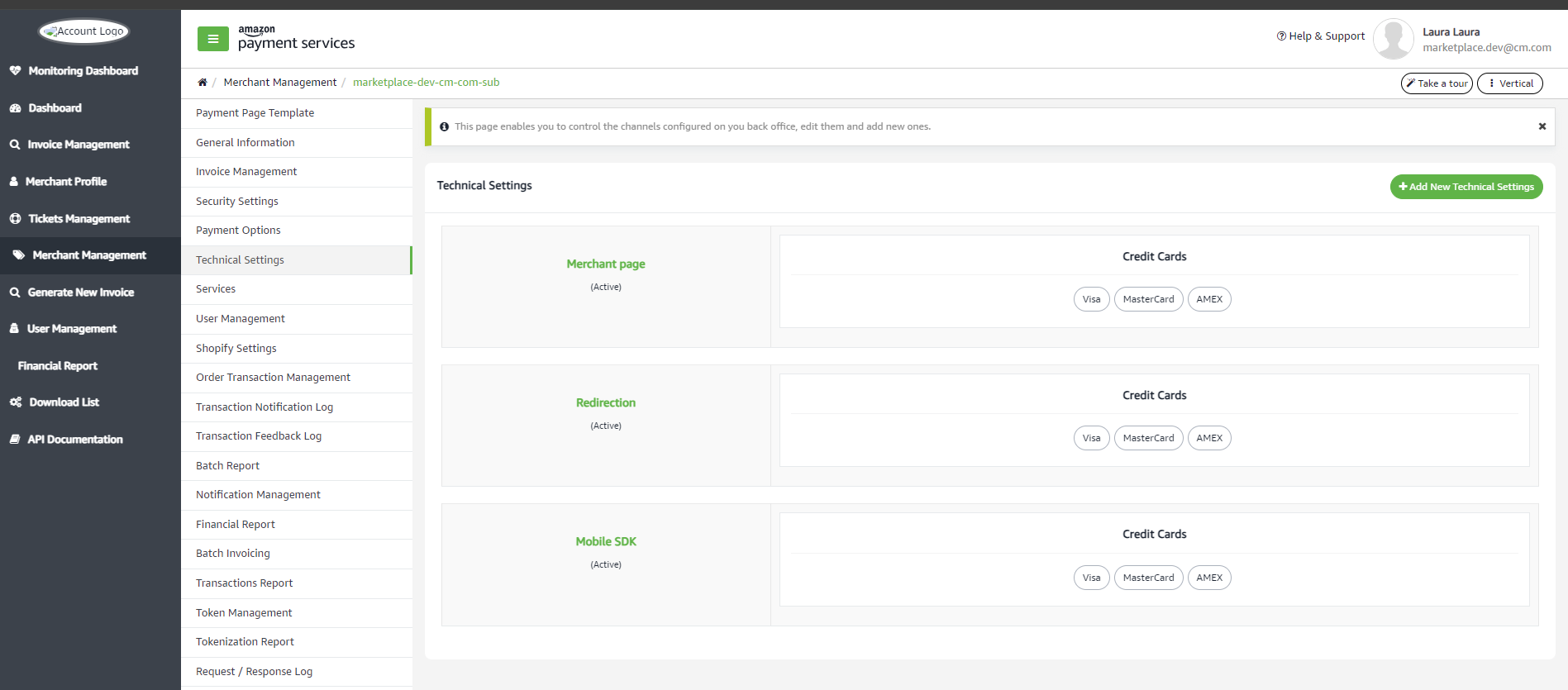This screenshot has height=690, width=1568.
Task: Open the Redirection channel
Action: click(x=606, y=403)
